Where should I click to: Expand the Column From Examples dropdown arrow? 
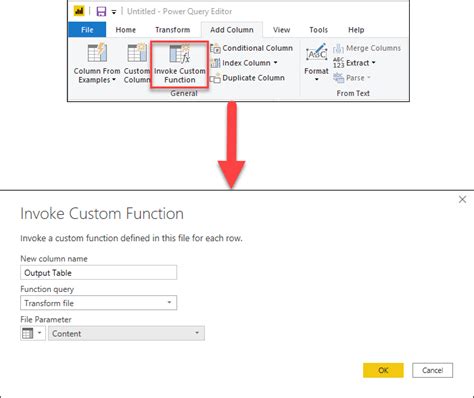point(114,80)
